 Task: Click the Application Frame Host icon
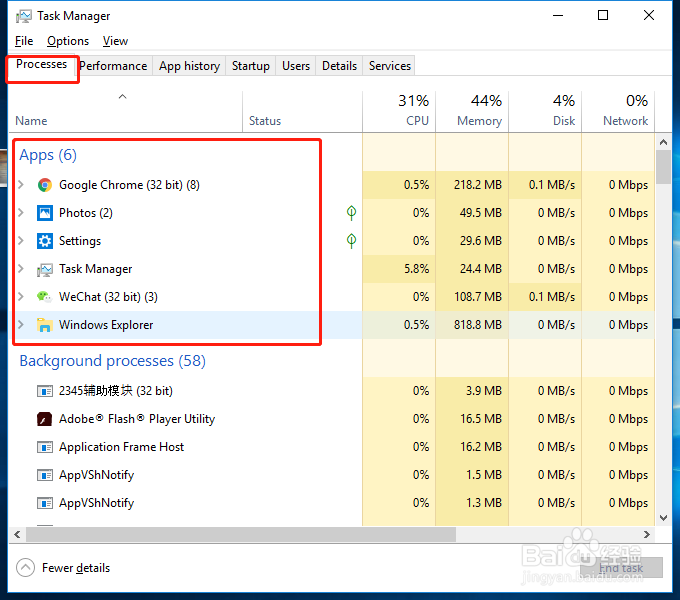click(45, 447)
